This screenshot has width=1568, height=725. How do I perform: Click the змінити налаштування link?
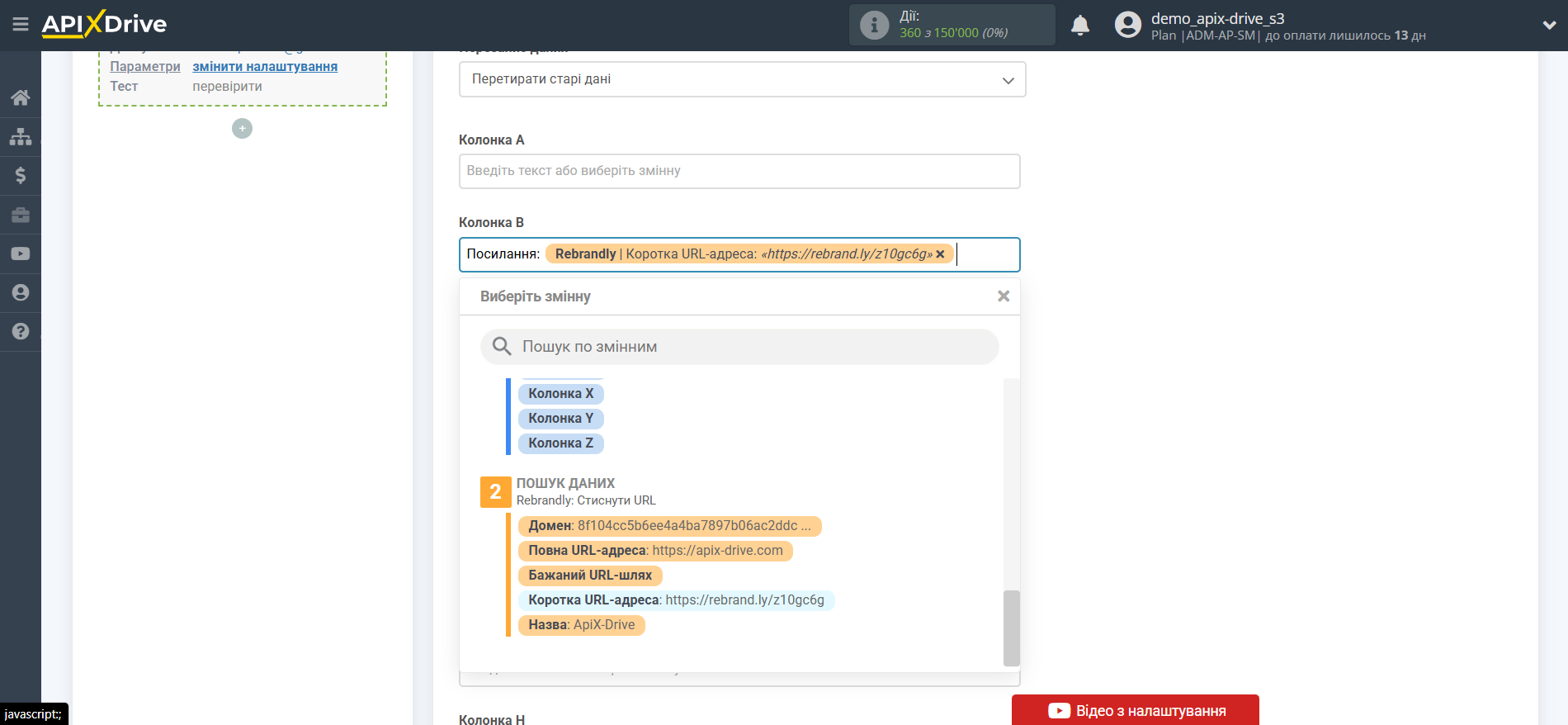pyautogui.click(x=265, y=67)
